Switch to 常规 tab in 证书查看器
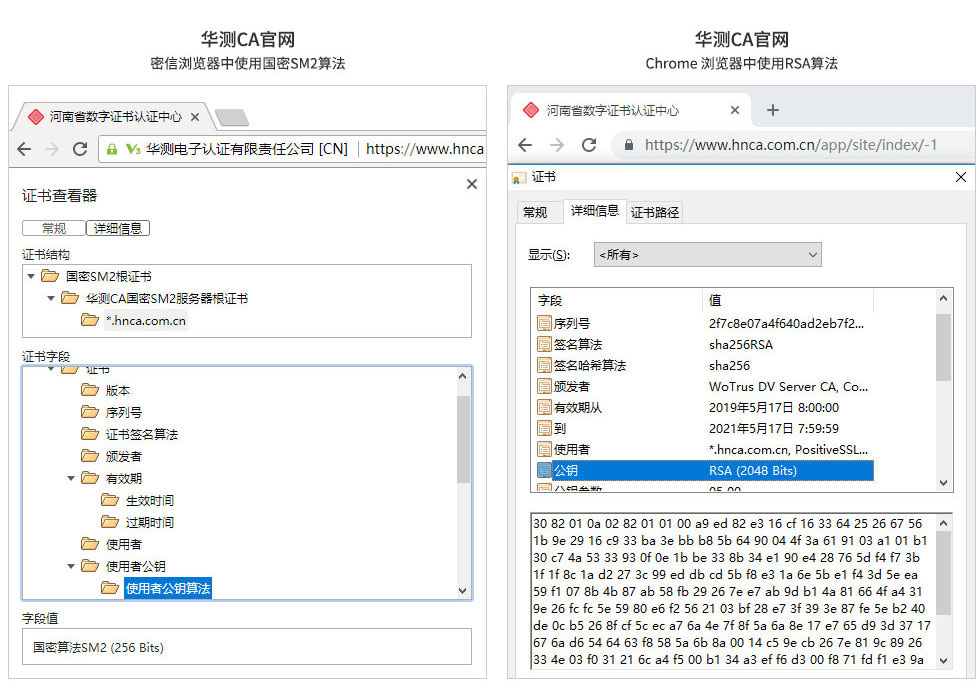The image size is (980, 700). tap(54, 228)
